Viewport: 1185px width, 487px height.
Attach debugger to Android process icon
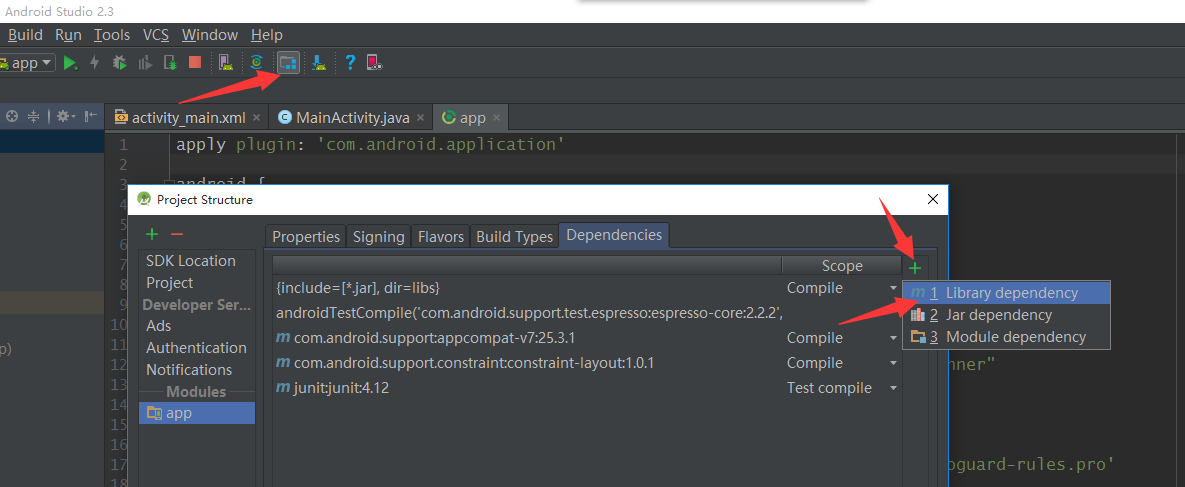pos(170,63)
